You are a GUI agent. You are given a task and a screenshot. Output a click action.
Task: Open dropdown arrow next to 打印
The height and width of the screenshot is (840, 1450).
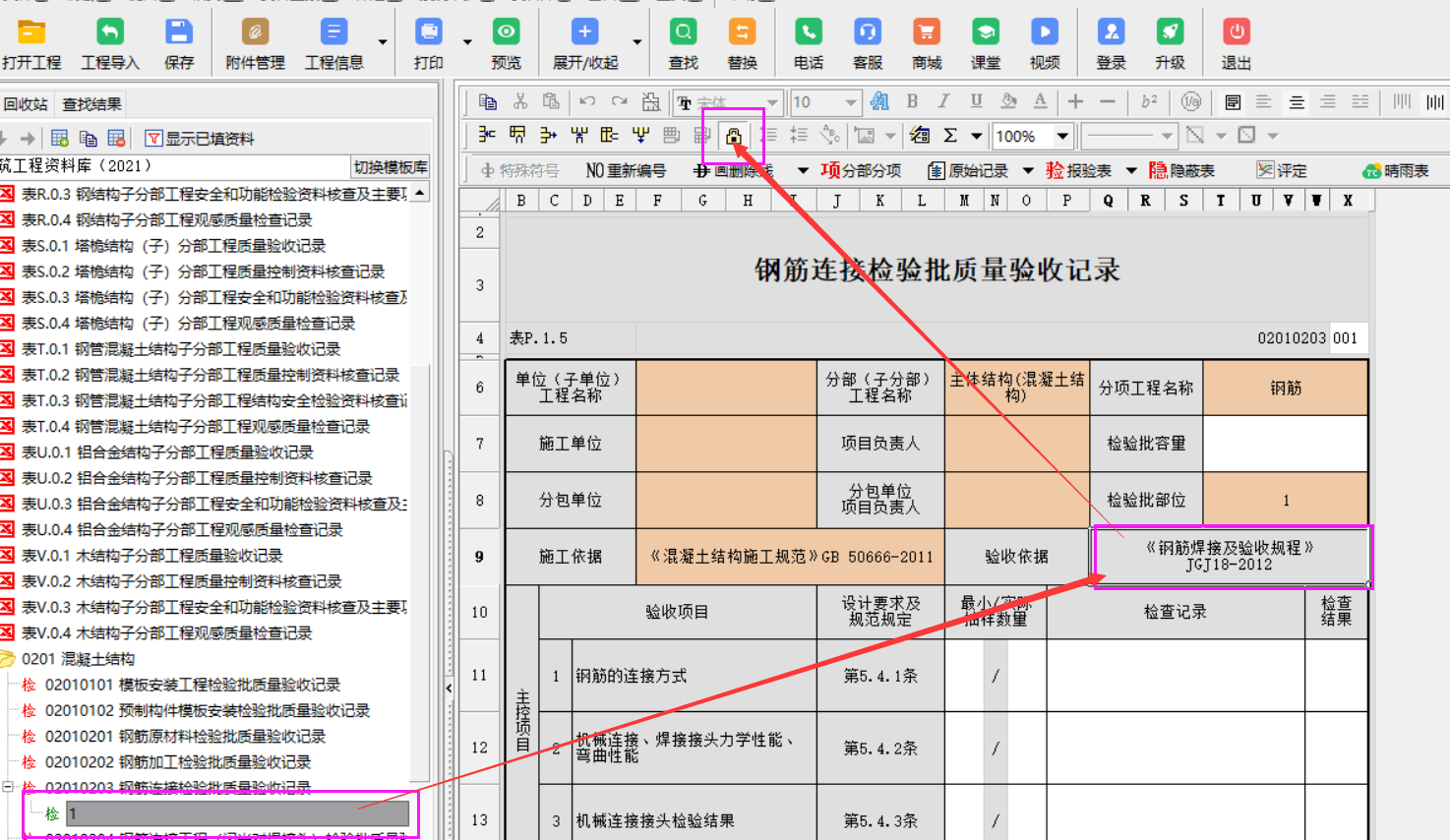pos(467,42)
